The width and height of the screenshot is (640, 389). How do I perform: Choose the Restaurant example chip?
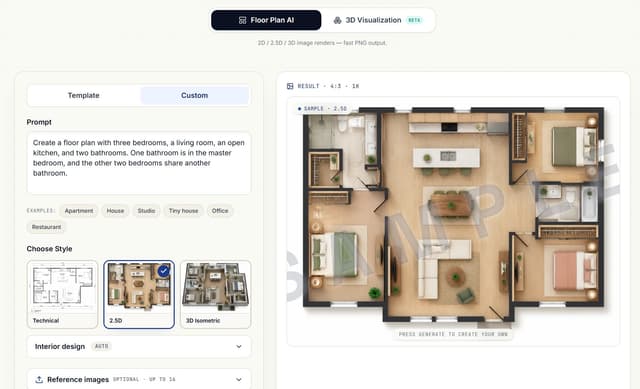(46, 227)
